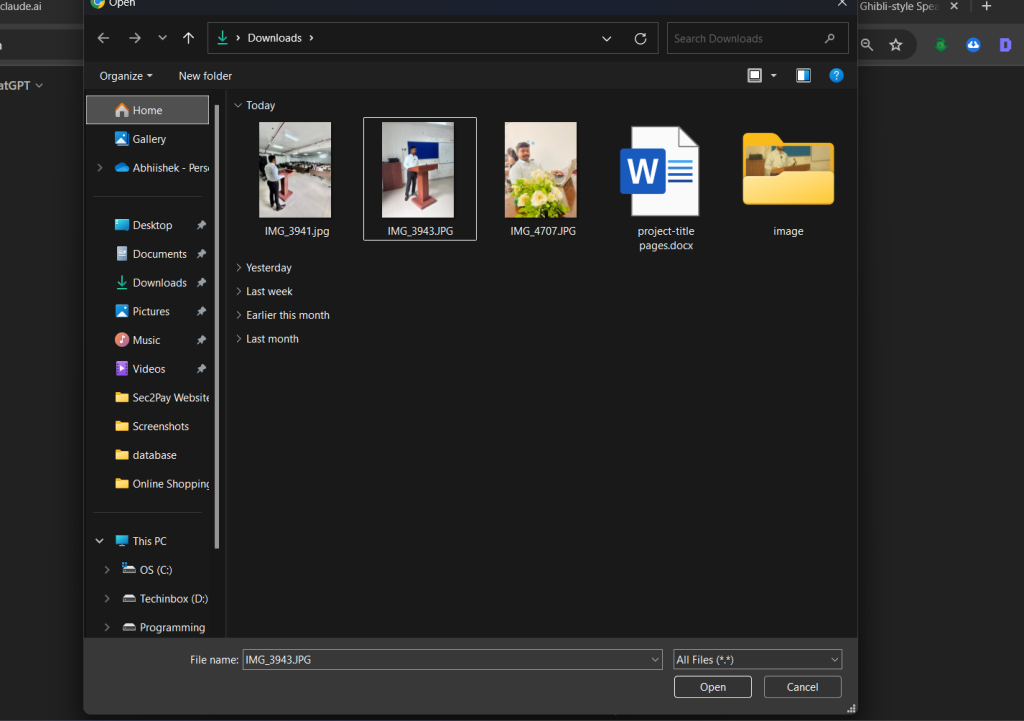Click the back navigation arrow
This screenshot has height=721, width=1024.
pyautogui.click(x=103, y=38)
